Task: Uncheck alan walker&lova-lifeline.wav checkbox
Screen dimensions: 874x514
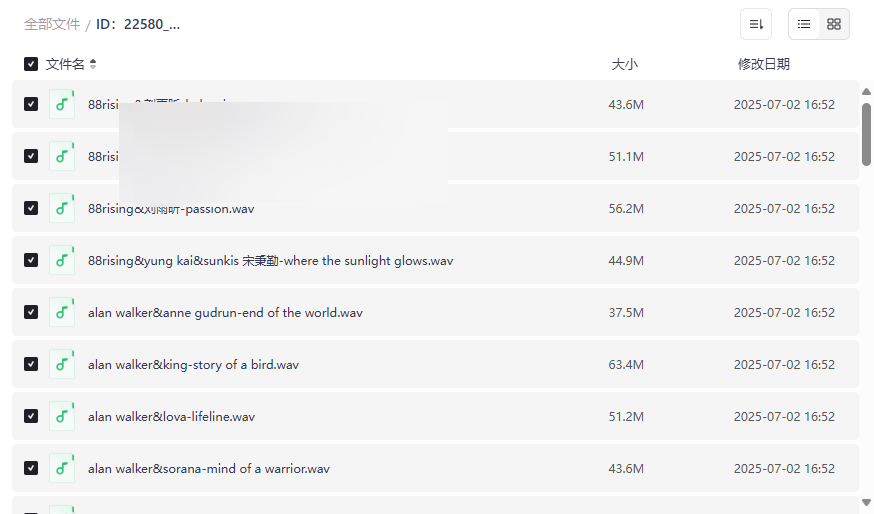Action: pyautogui.click(x=31, y=416)
